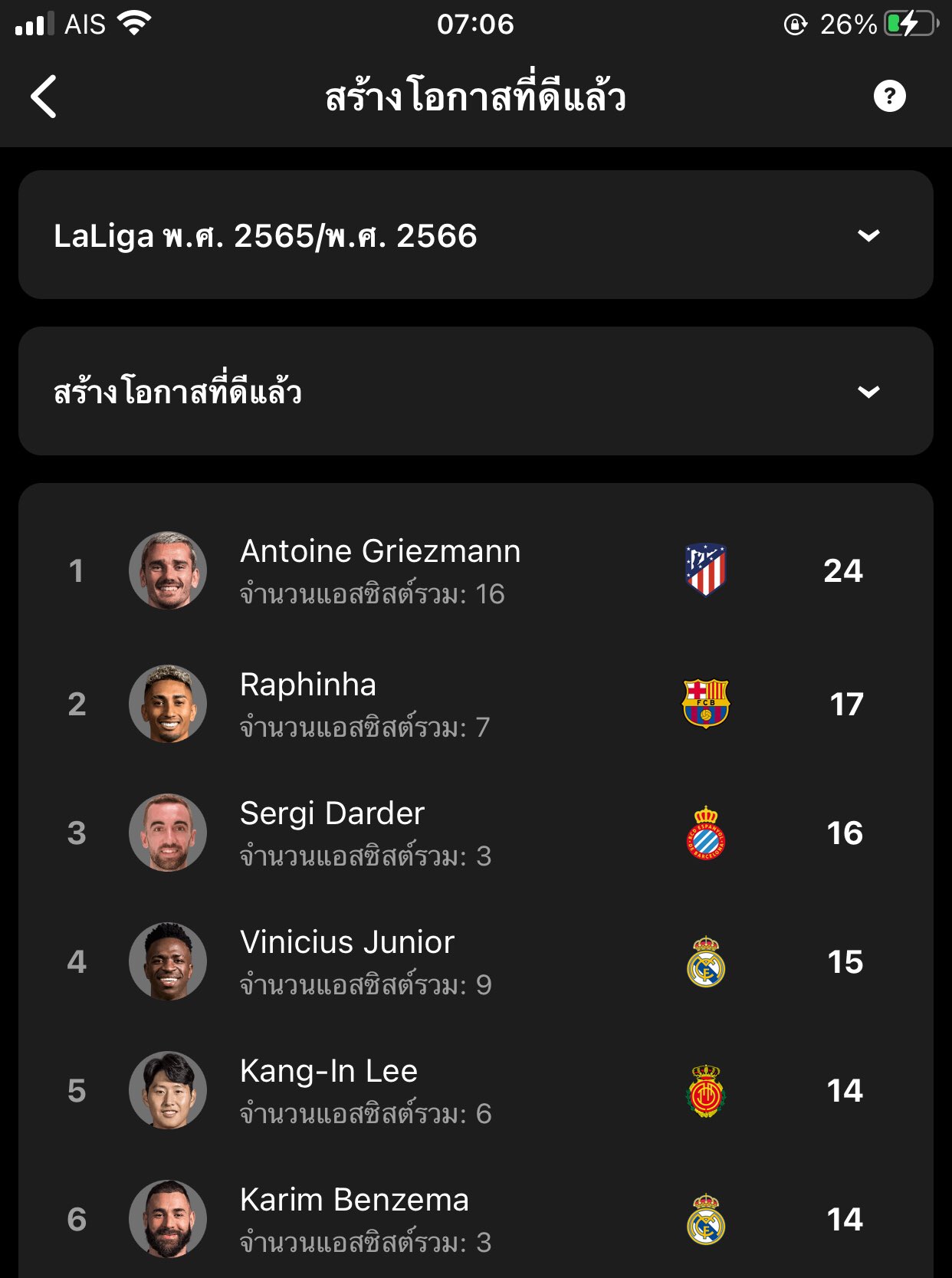Select Karim Benzema's name
Viewport: 952px width, 1278px height.
coord(354,1200)
